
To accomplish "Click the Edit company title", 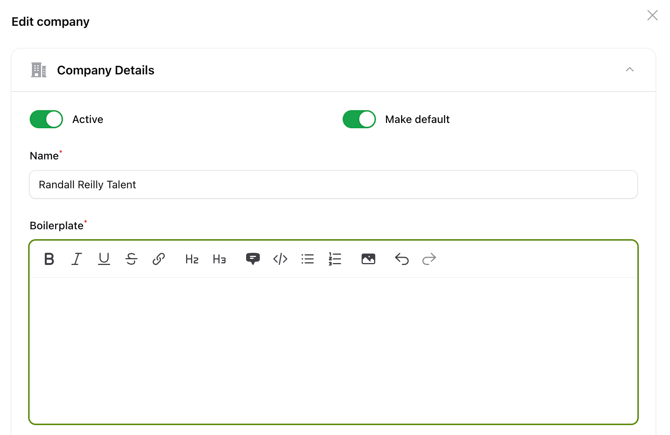I will pos(50,22).
